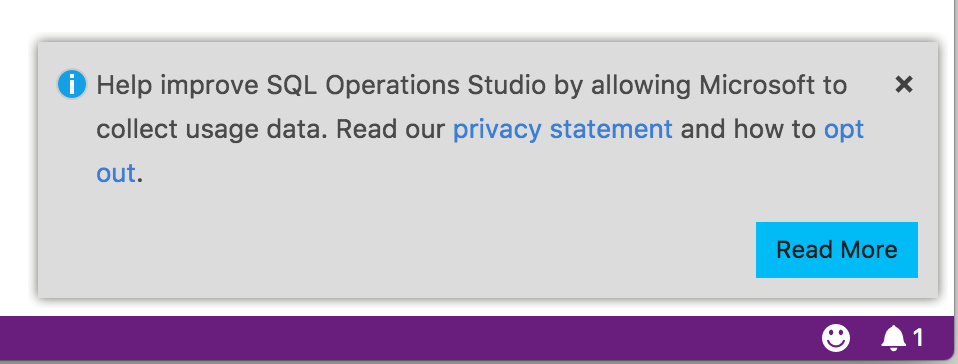This screenshot has height=364, width=958.
Task: Click the notification count 1 beside bell
Action: (x=918, y=338)
